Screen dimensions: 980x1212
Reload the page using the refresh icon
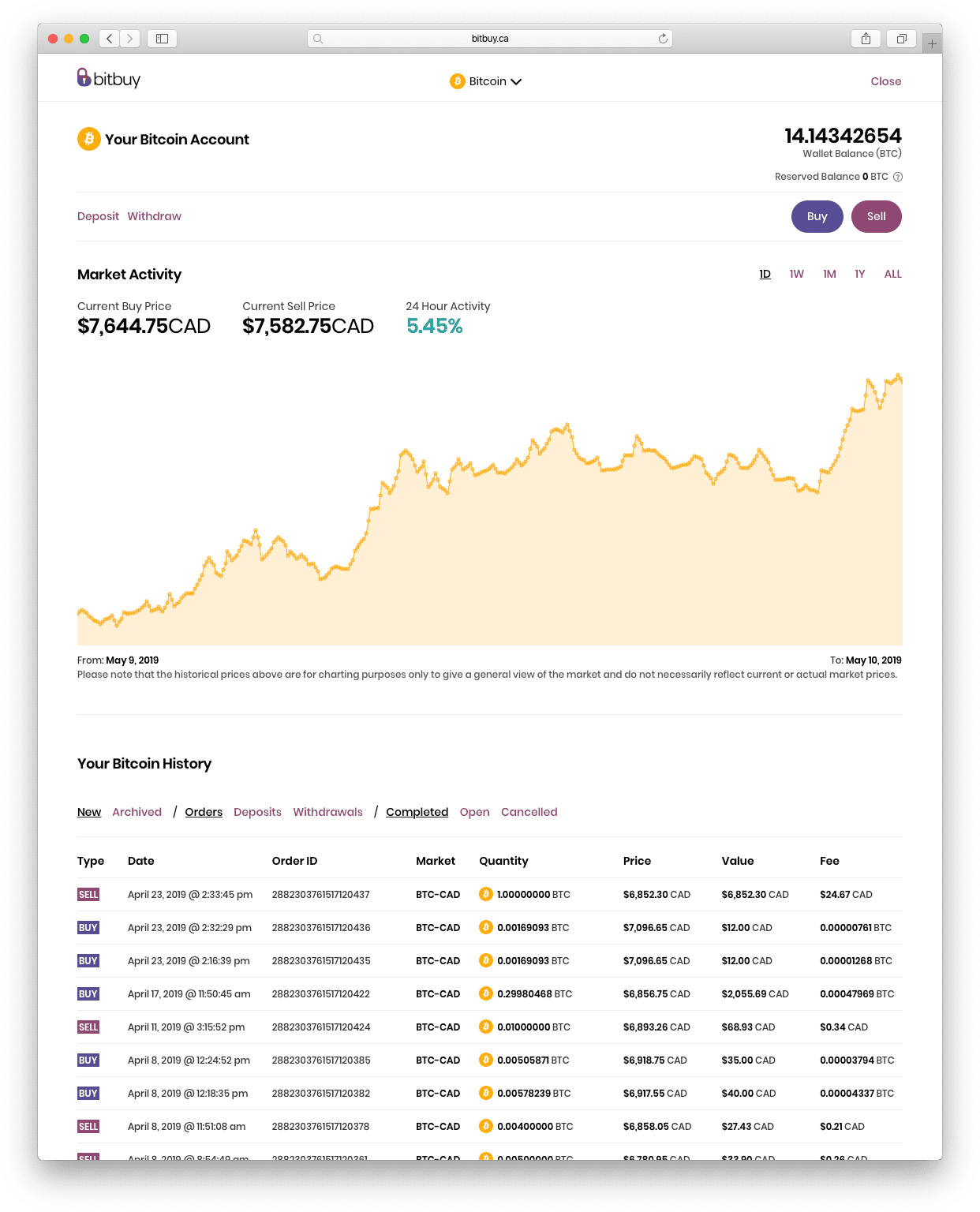(x=663, y=39)
